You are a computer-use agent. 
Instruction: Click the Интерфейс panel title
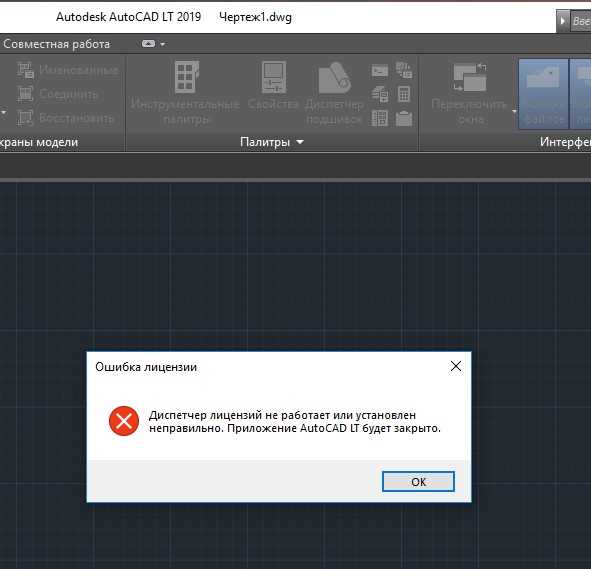[565, 142]
